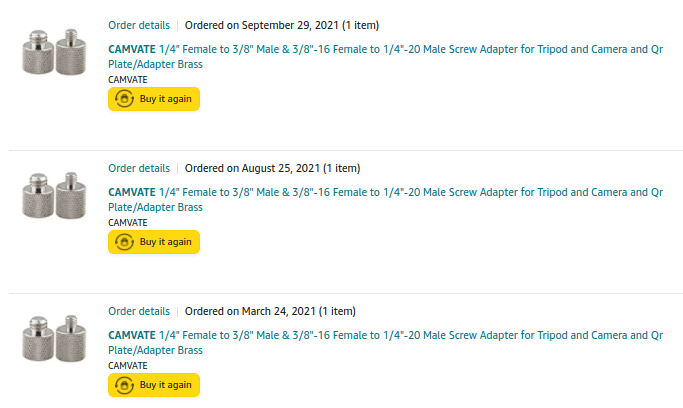This screenshot has height=408, width=683.
Task: Click the CAMVATE brand label under the September order
Action: pyautogui.click(x=128, y=80)
